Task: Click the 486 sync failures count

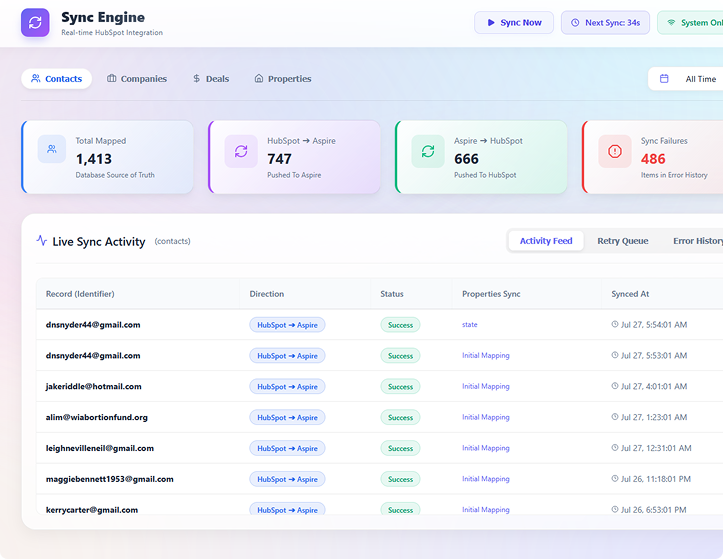Action: (x=653, y=159)
